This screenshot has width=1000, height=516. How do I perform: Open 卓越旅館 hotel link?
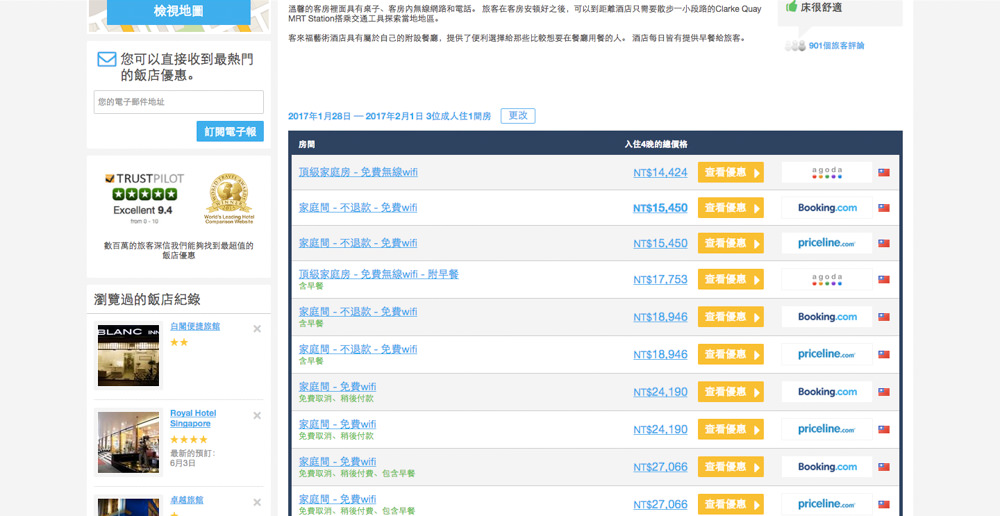coord(186,501)
